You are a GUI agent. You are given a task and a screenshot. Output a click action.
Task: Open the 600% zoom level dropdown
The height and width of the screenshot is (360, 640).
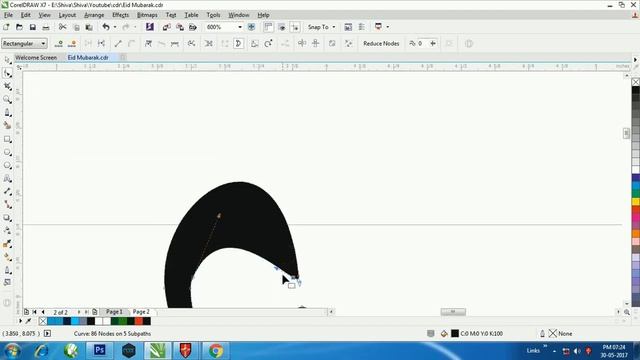240,27
